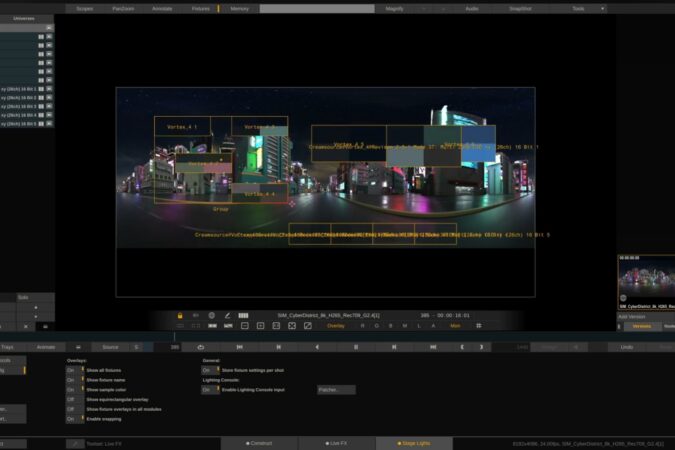Click the loop playback icon

tap(200, 347)
